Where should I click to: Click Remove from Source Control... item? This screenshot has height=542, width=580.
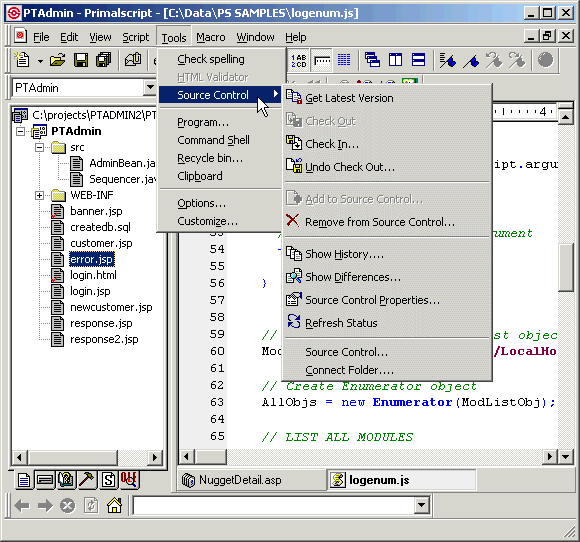click(x=388, y=222)
